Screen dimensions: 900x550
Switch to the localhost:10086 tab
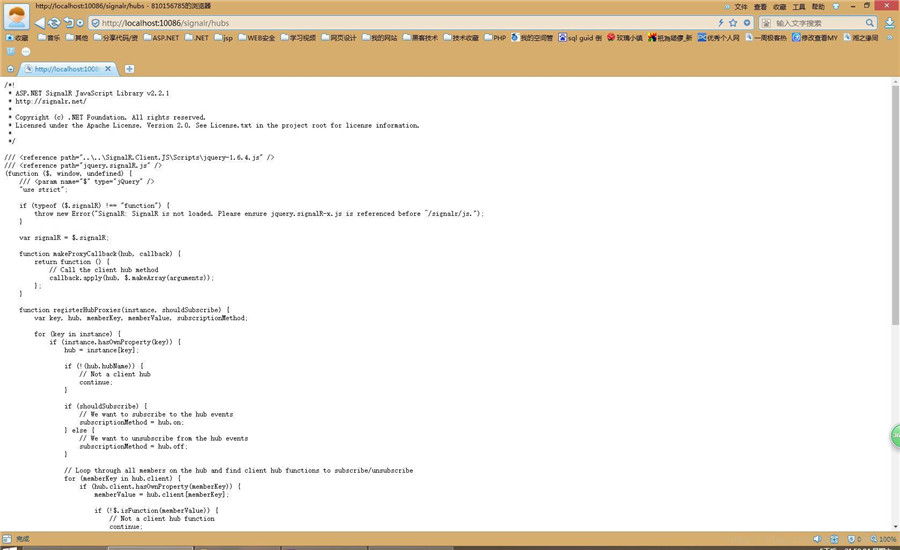pos(68,69)
